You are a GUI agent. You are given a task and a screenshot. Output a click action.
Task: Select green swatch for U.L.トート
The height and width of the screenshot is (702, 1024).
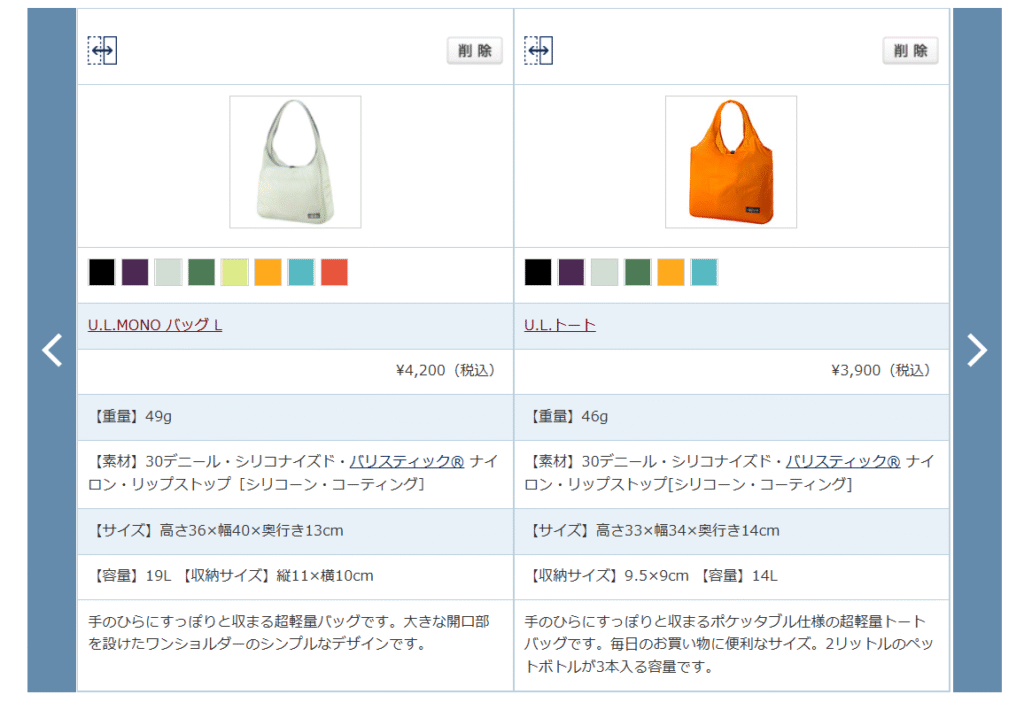pyautogui.click(x=637, y=272)
